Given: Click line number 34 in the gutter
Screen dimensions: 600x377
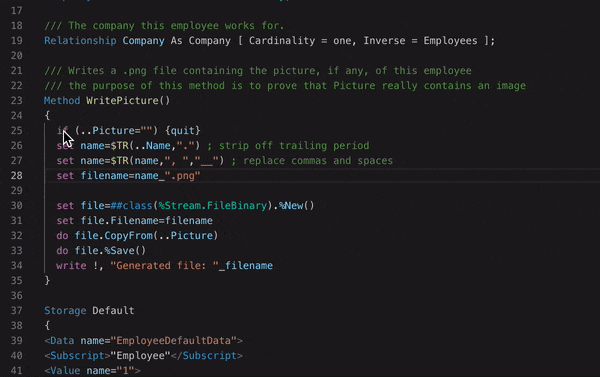Looking at the screenshot, I should (16, 266).
